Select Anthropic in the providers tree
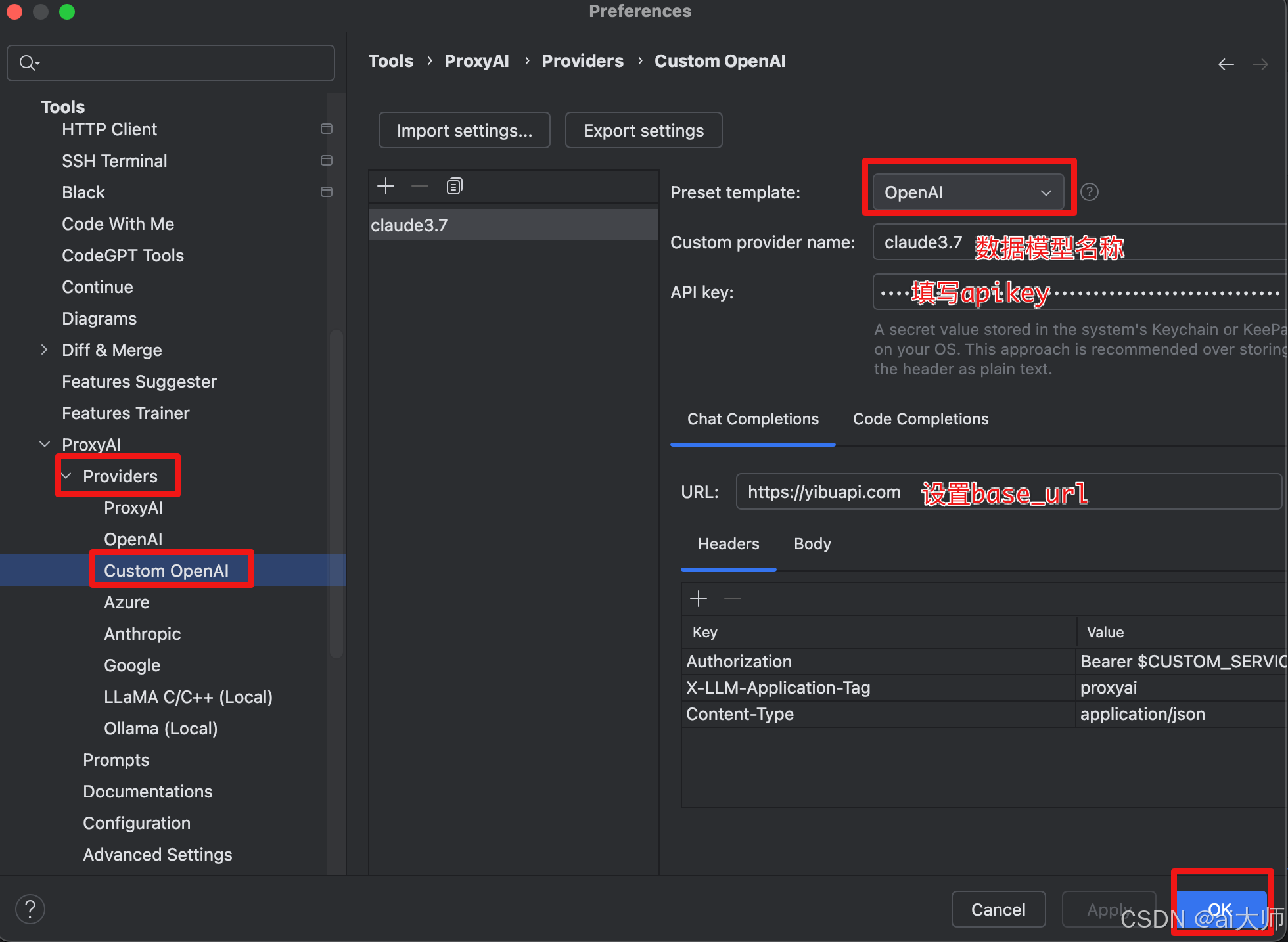The height and width of the screenshot is (942, 1288). pos(142,634)
